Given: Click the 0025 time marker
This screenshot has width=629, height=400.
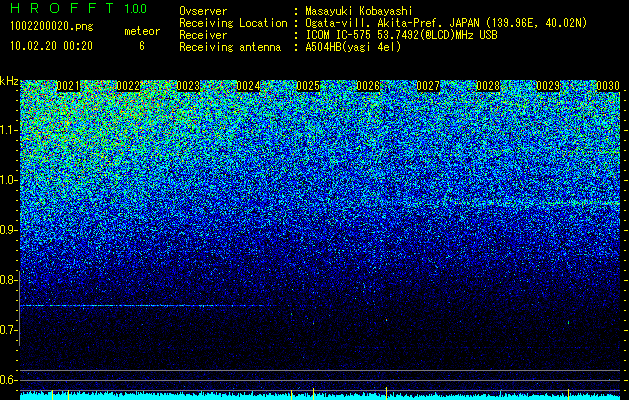Looking at the screenshot, I should pos(308,86).
